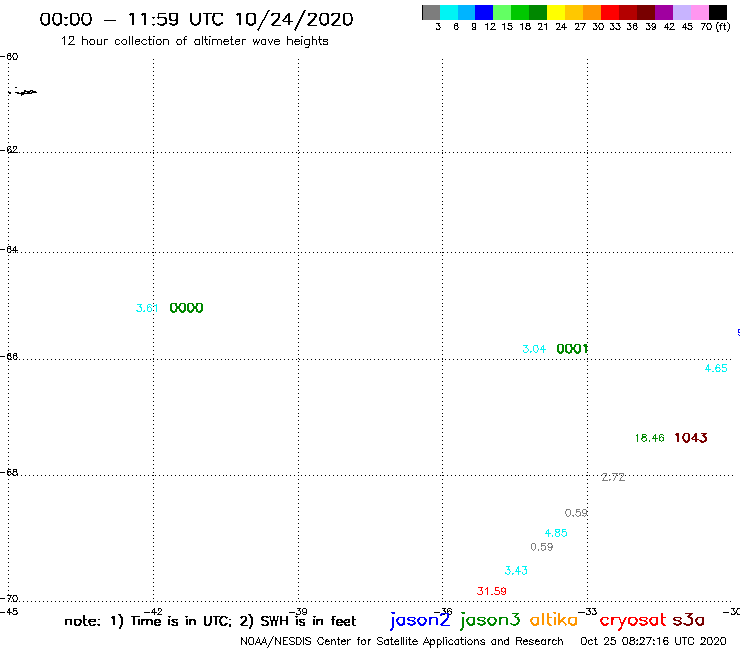Click the -39 longitude axis label
Screen dimensions: 740x650
(x=298, y=612)
